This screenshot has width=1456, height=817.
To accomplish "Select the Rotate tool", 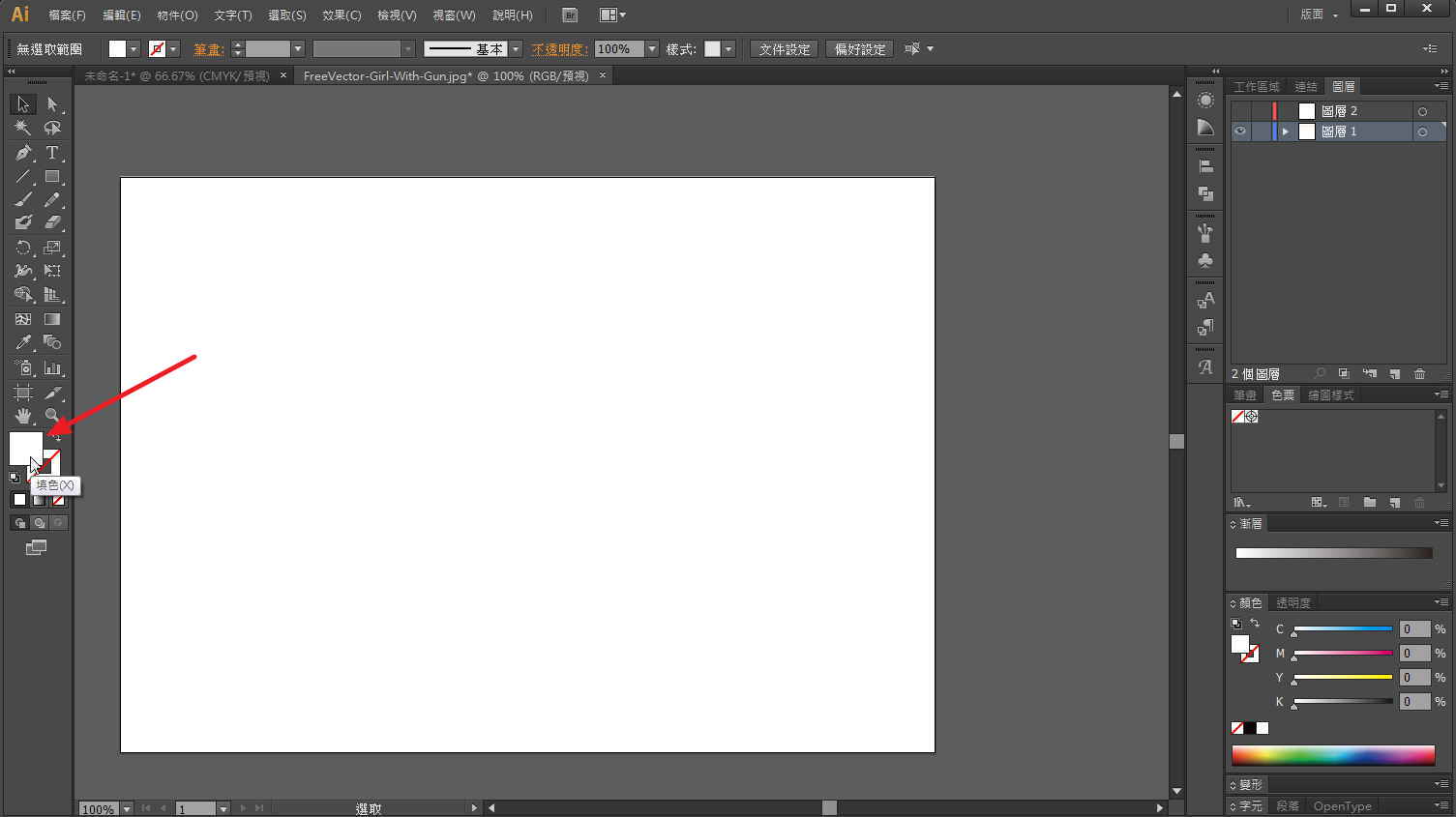I will (23, 248).
